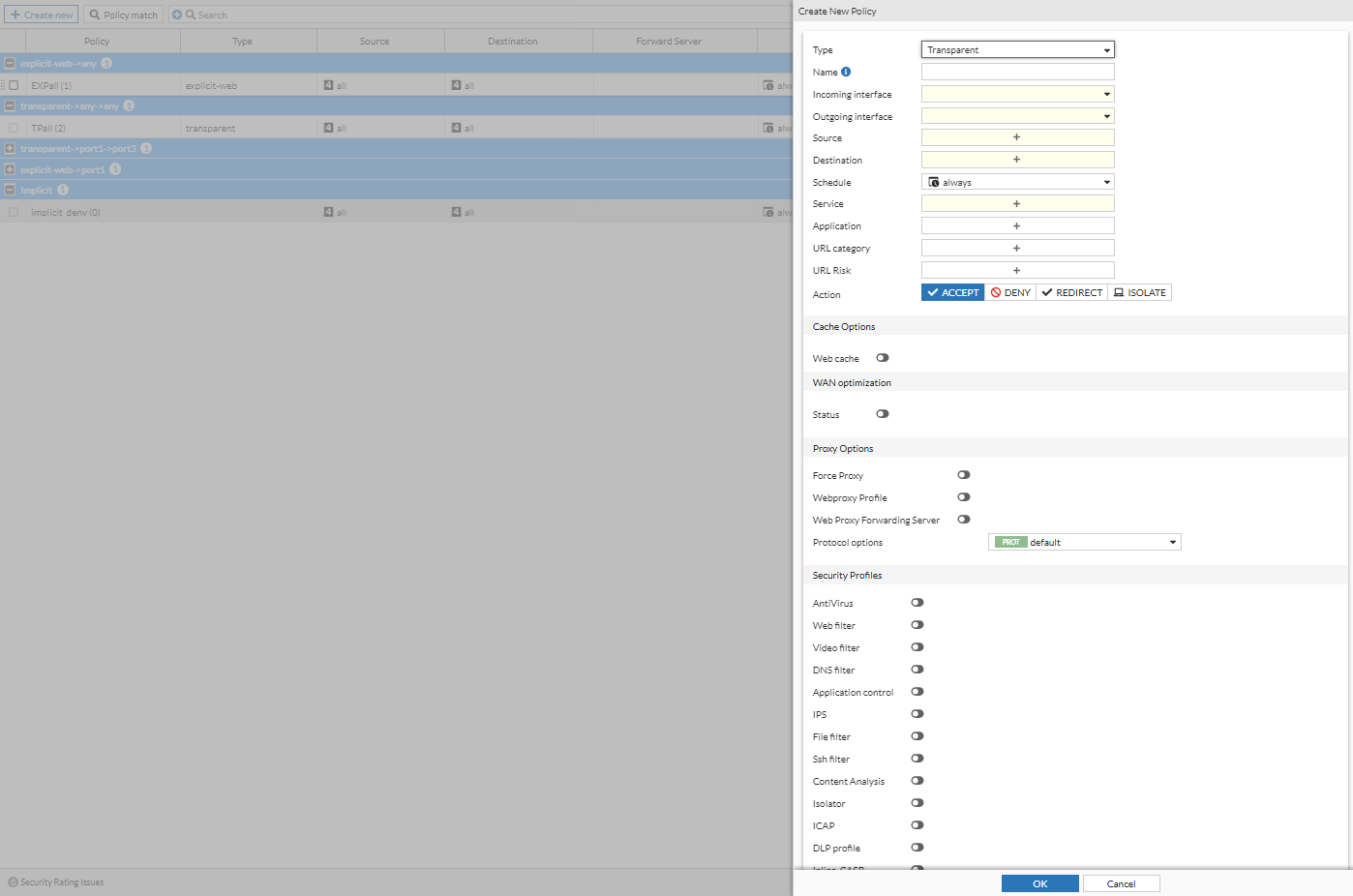The width and height of the screenshot is (1353, 896).
Task: Enable Content Analysis
Action: click(x=917, y=781)
